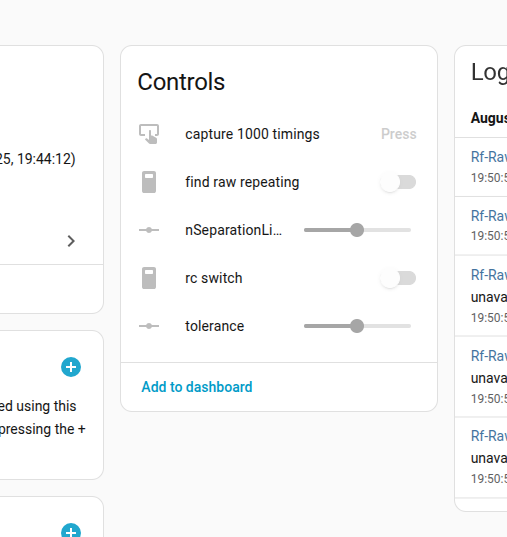The height and width of the screenshot is (537, 507).
Task: Click the nSeparationLimit number icon
Action: pos(149,230)
